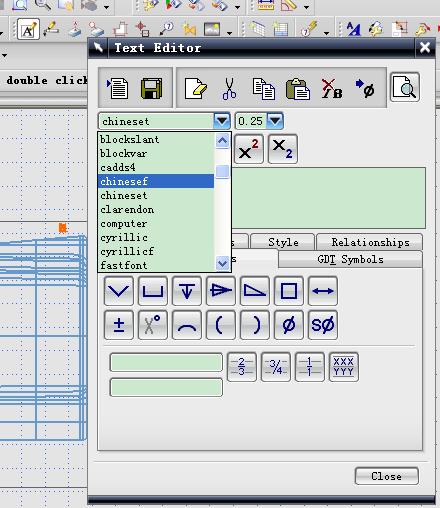Switch to the GDT Symbols tab
This screenshot has height=508, width=440.
pyautogui.click(x=350, y=259)
